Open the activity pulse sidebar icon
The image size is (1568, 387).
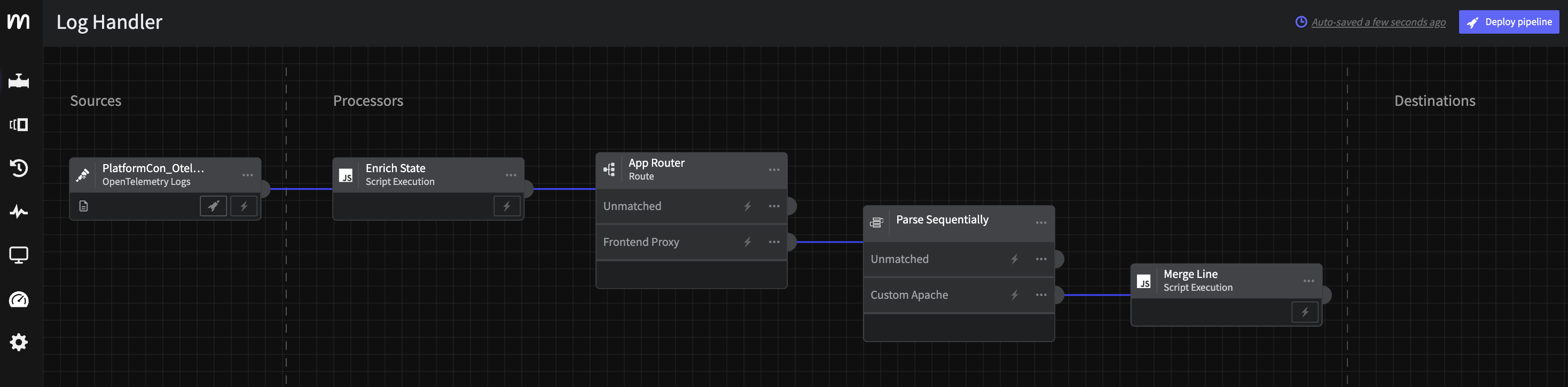[x=18, y=212]
